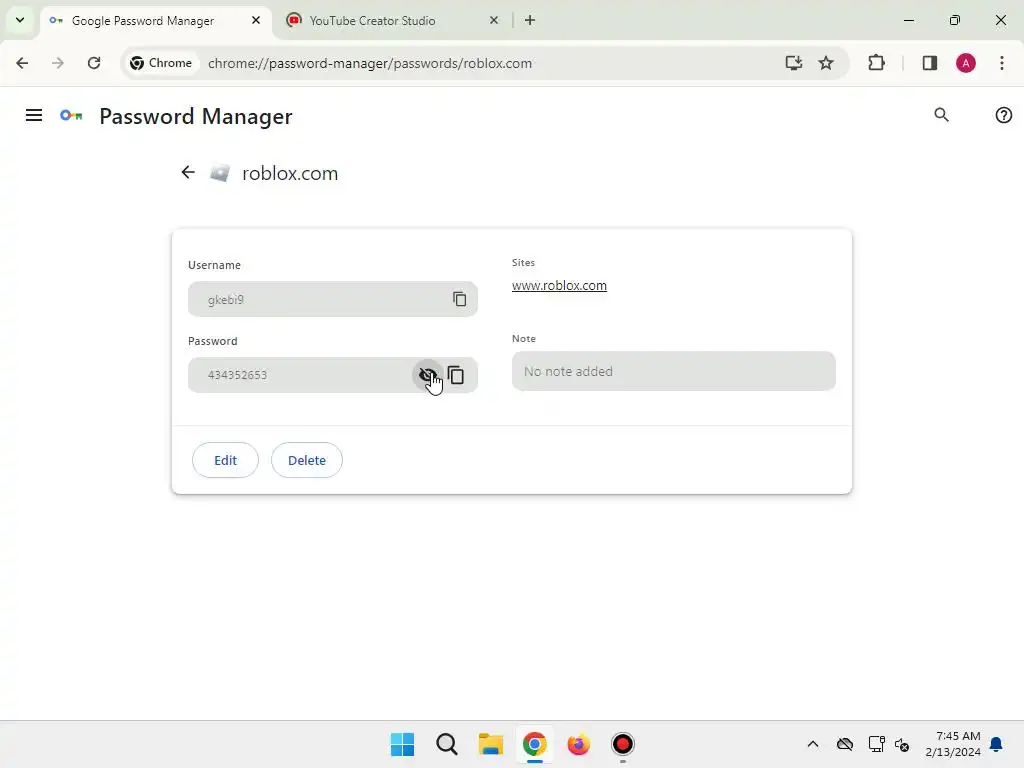Click the Username field gkebi9
Image resolution: width=1024 pixels, height=768 pixels.
click(333, 299)
